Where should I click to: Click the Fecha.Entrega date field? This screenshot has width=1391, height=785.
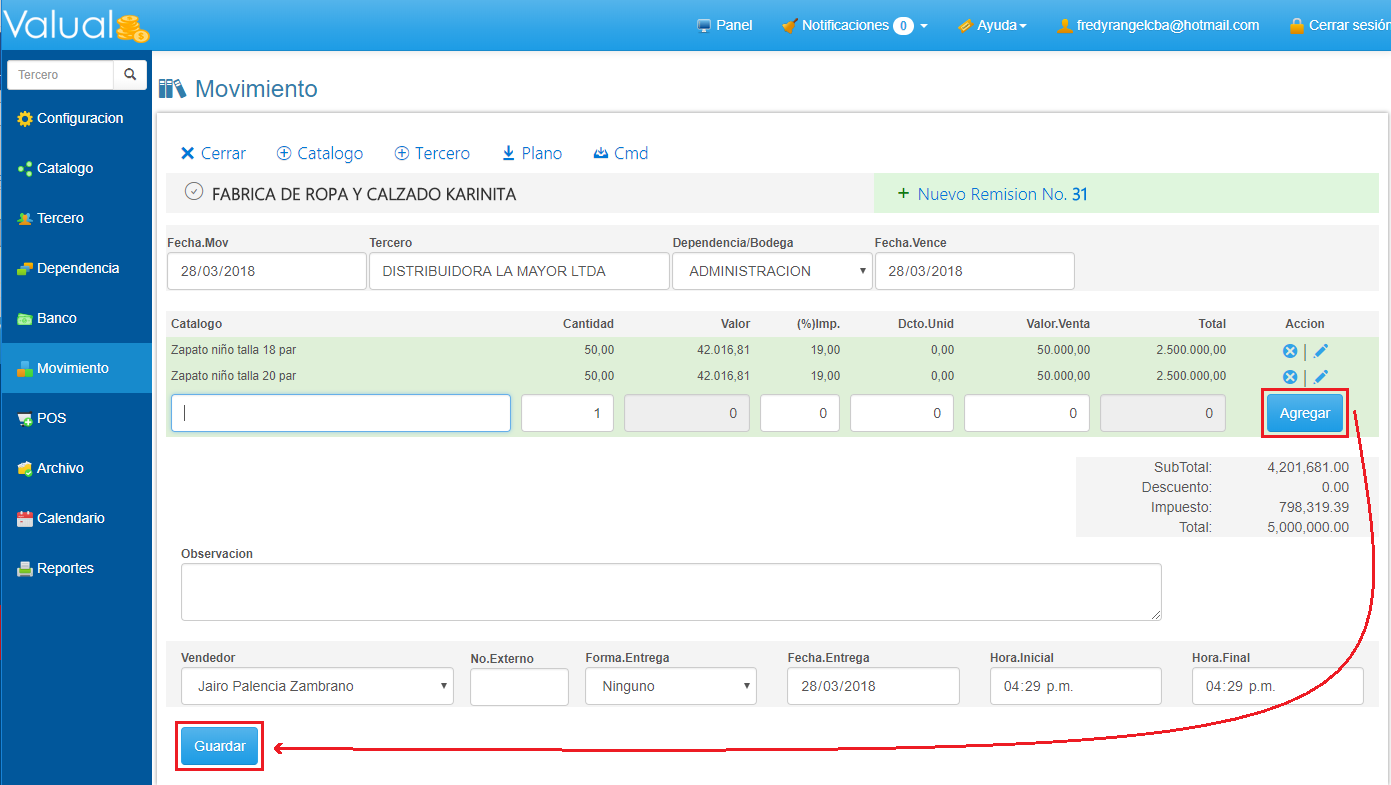click(872, 687)
